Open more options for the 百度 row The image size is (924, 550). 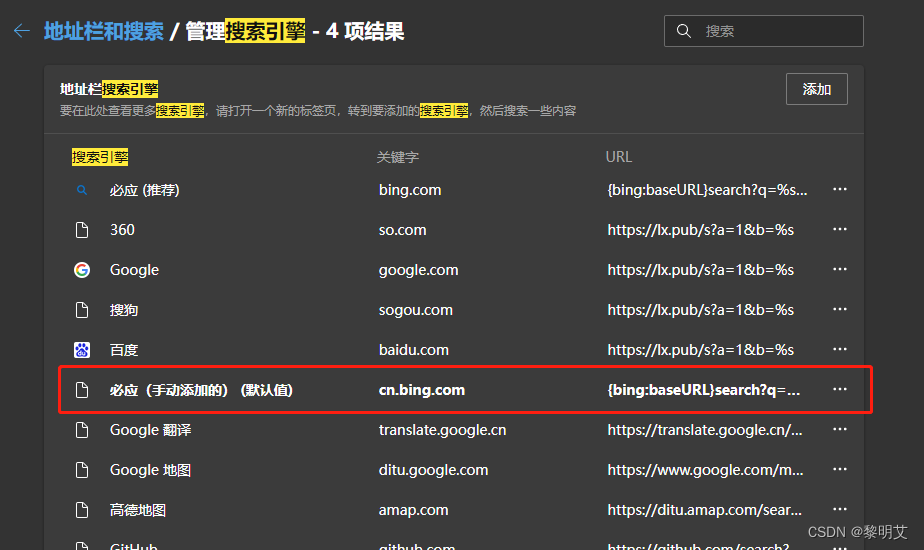[x=840, y=350]
